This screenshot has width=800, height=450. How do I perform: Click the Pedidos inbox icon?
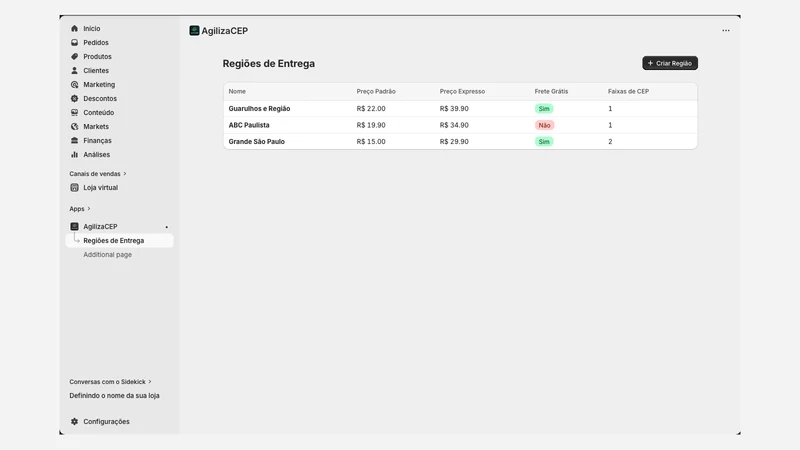pyautogui.click(x=74, y=42)
